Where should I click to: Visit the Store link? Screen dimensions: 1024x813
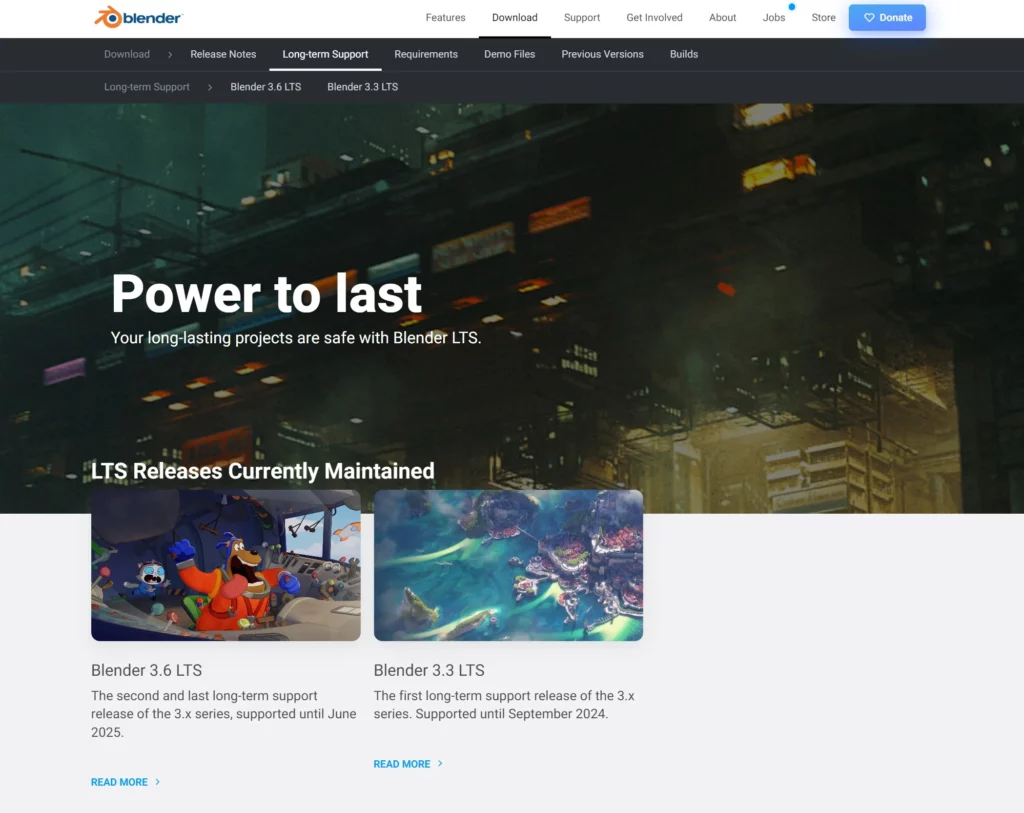tap(824, 18)
